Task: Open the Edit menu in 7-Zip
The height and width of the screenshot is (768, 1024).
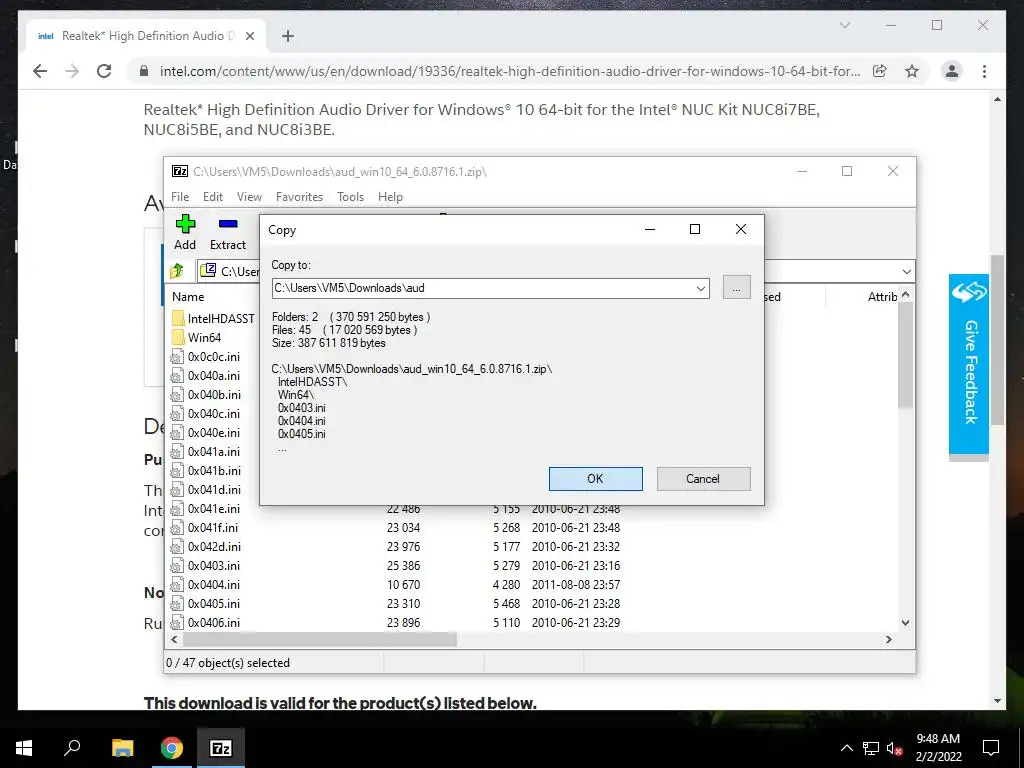Action: click(x=213, y=197)
